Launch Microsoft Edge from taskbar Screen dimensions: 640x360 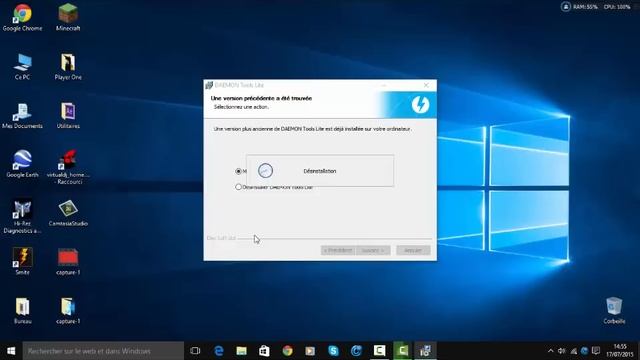click(219, 351)
